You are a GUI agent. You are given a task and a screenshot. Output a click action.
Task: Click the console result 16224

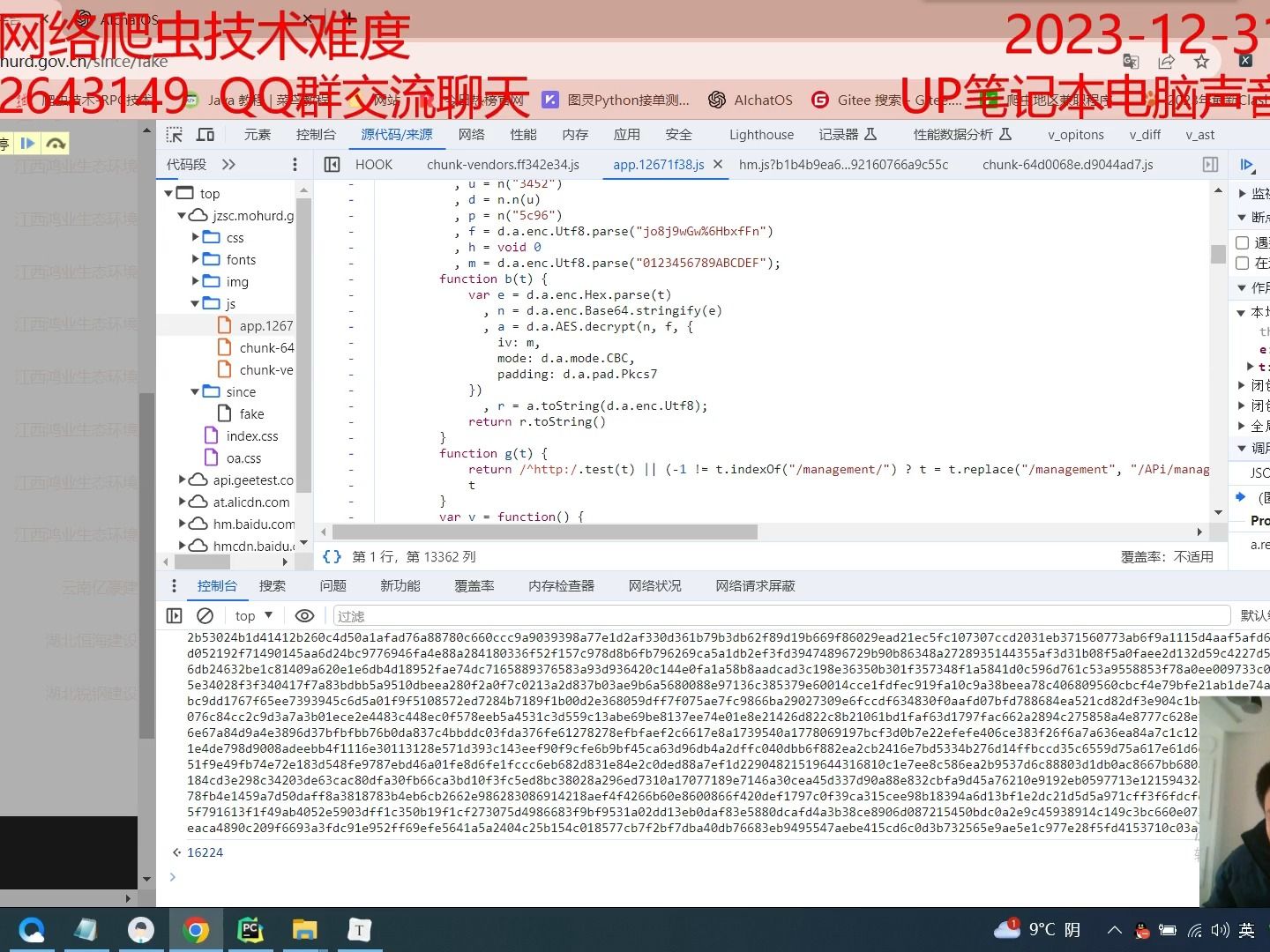pos(205,852)
